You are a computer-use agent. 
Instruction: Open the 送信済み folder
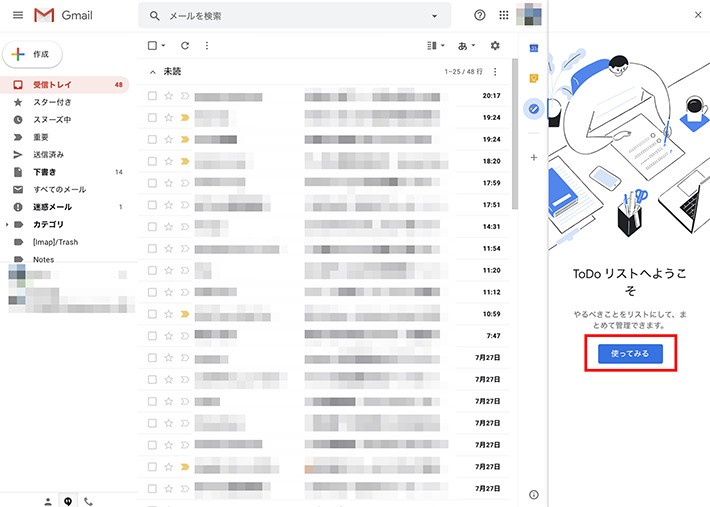tap(65, 154)
